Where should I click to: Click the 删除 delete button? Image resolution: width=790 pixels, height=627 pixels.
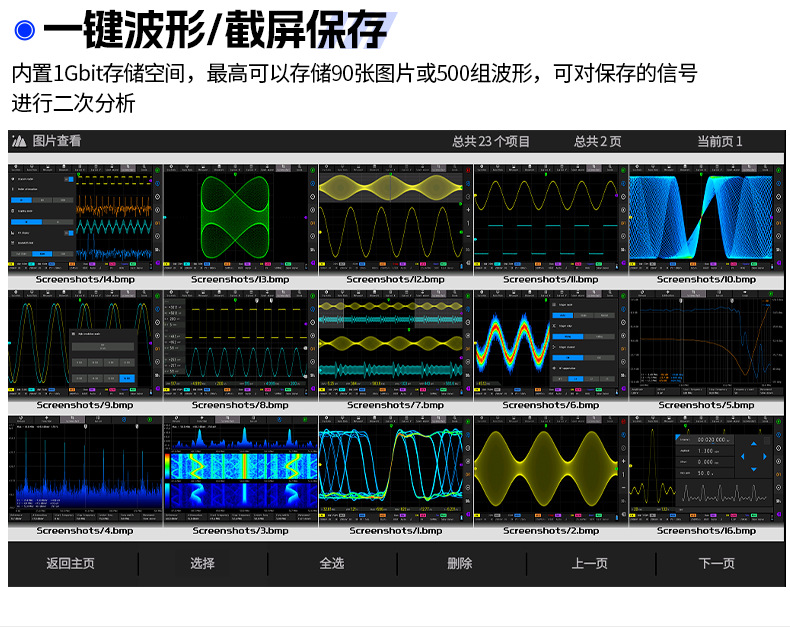[x=460, y=563]
